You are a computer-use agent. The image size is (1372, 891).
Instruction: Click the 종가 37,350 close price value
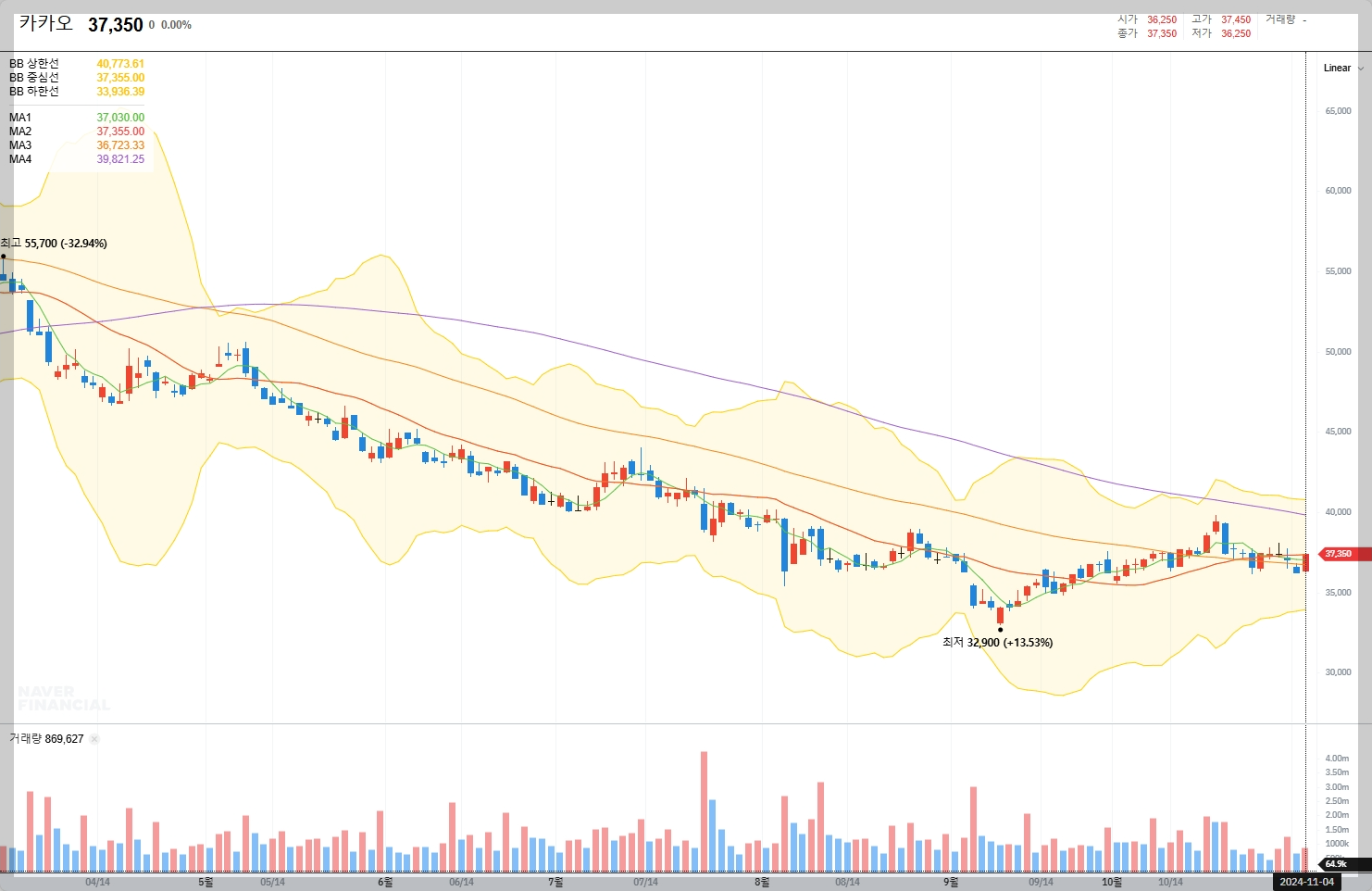pyautogui.click(x=1162, y=33)
